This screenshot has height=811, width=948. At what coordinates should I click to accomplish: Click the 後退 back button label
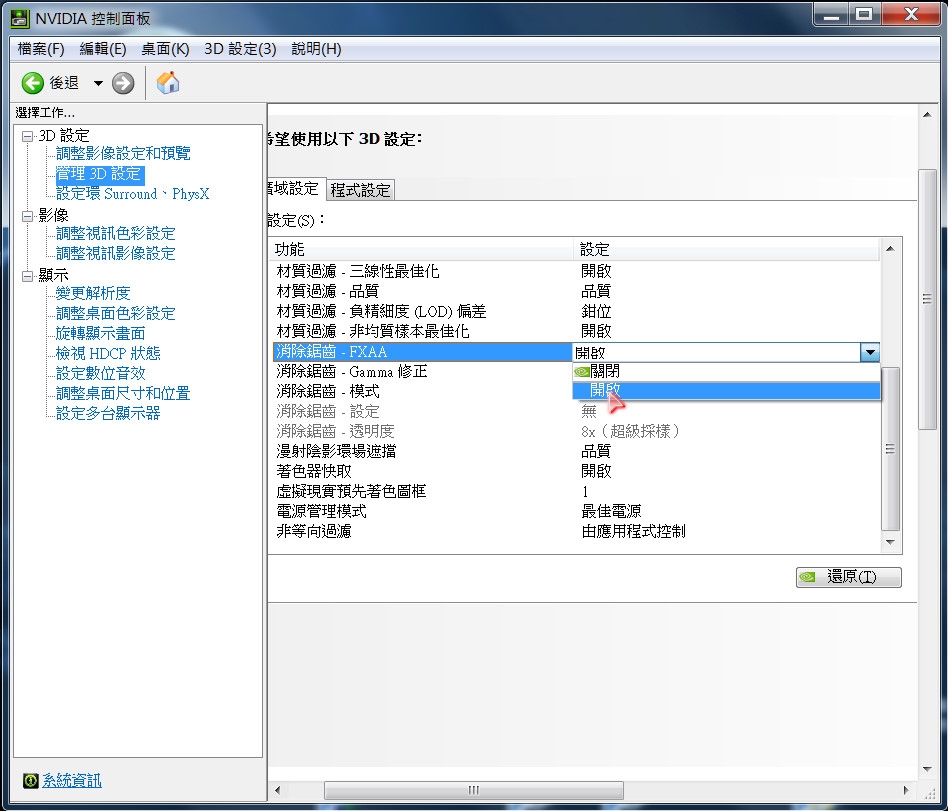point(64,83)
